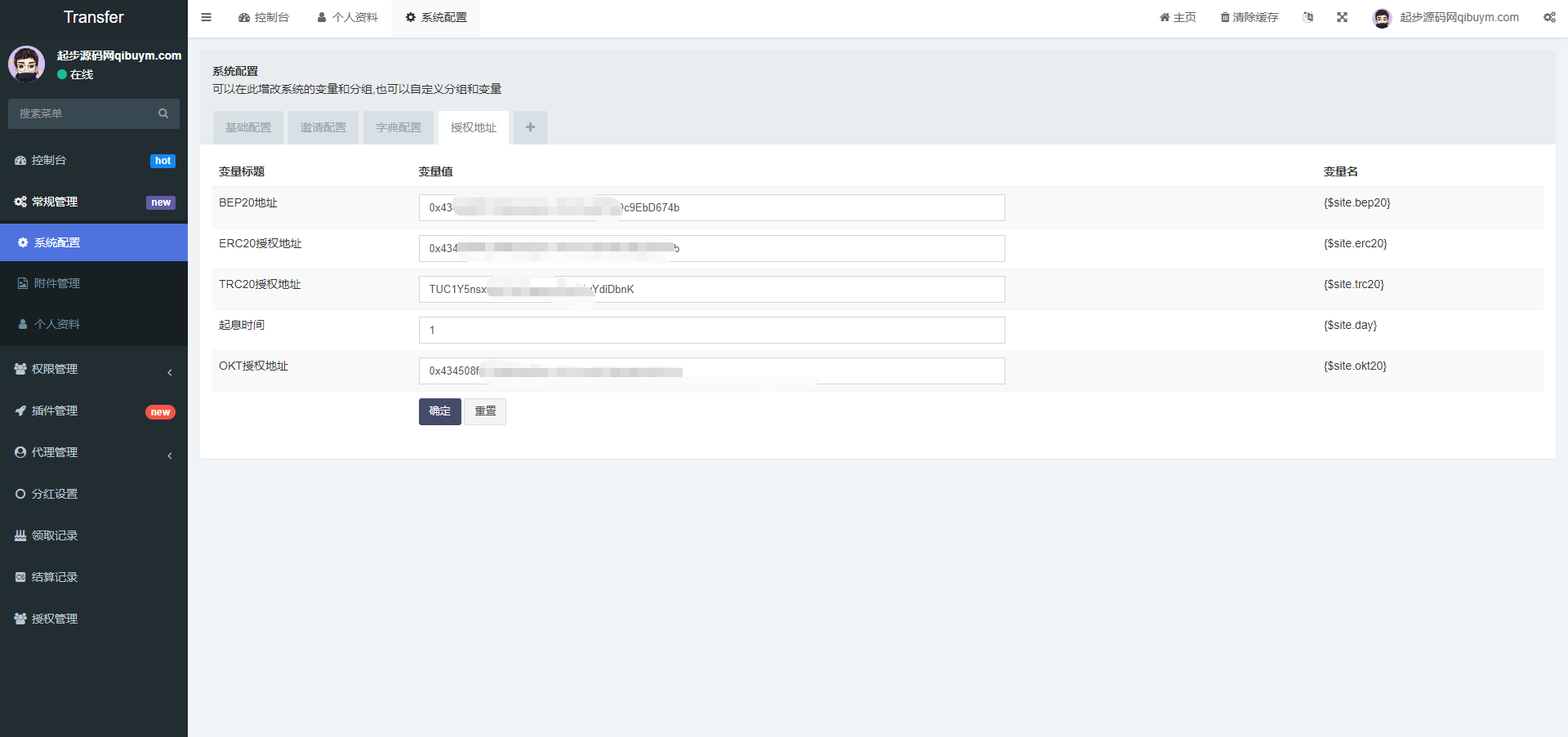The height and width of the screenshot is (737, 1568).
Task: Click the language switch icon in header
Action: pos(1307,17)
